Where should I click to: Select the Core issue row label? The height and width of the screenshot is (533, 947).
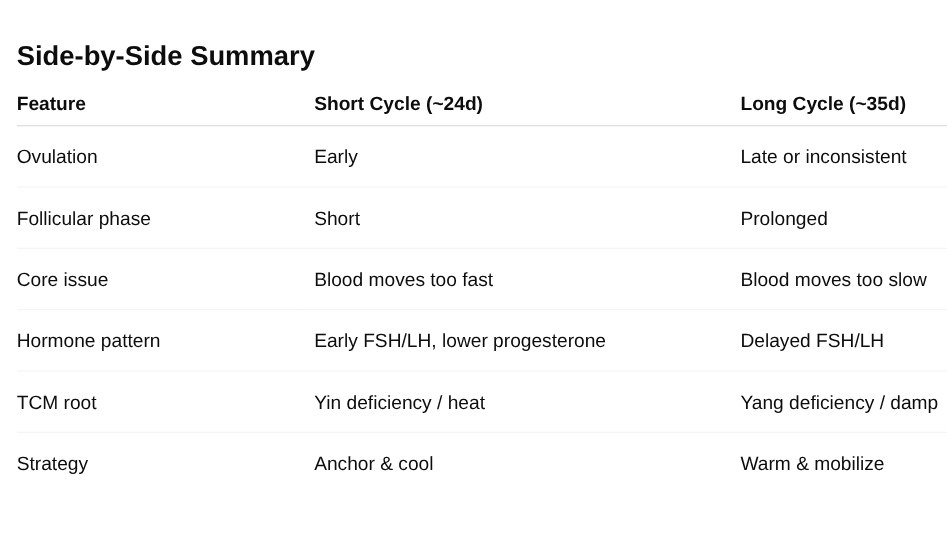coord(62,280)
